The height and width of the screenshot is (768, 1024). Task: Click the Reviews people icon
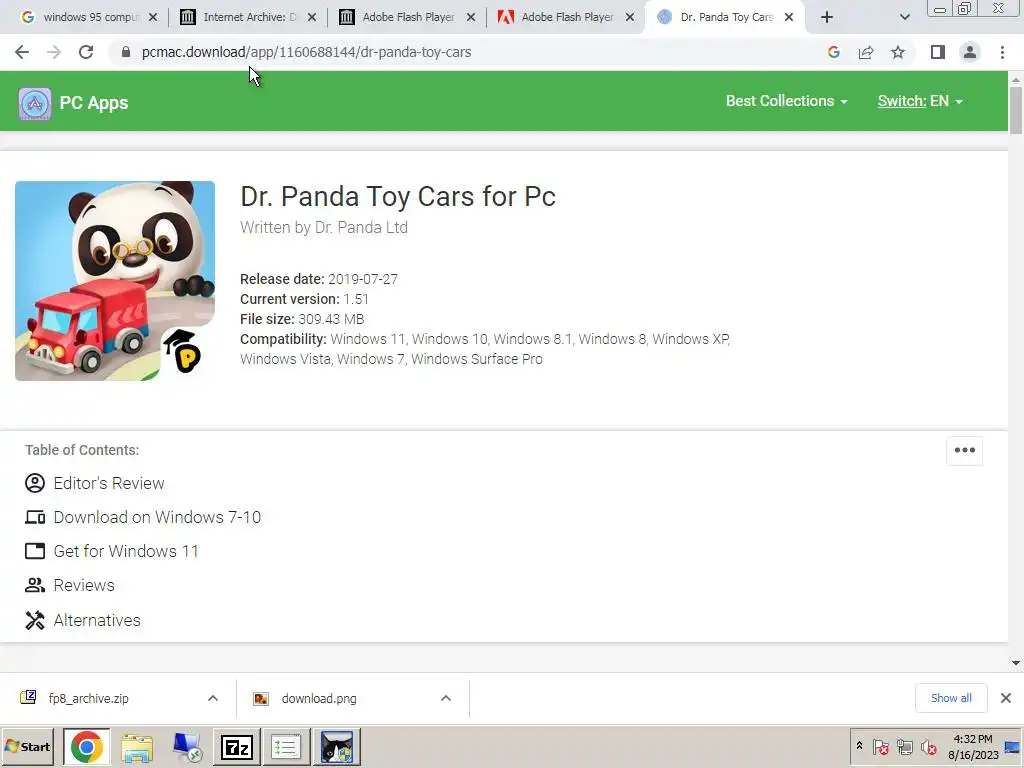35,585
